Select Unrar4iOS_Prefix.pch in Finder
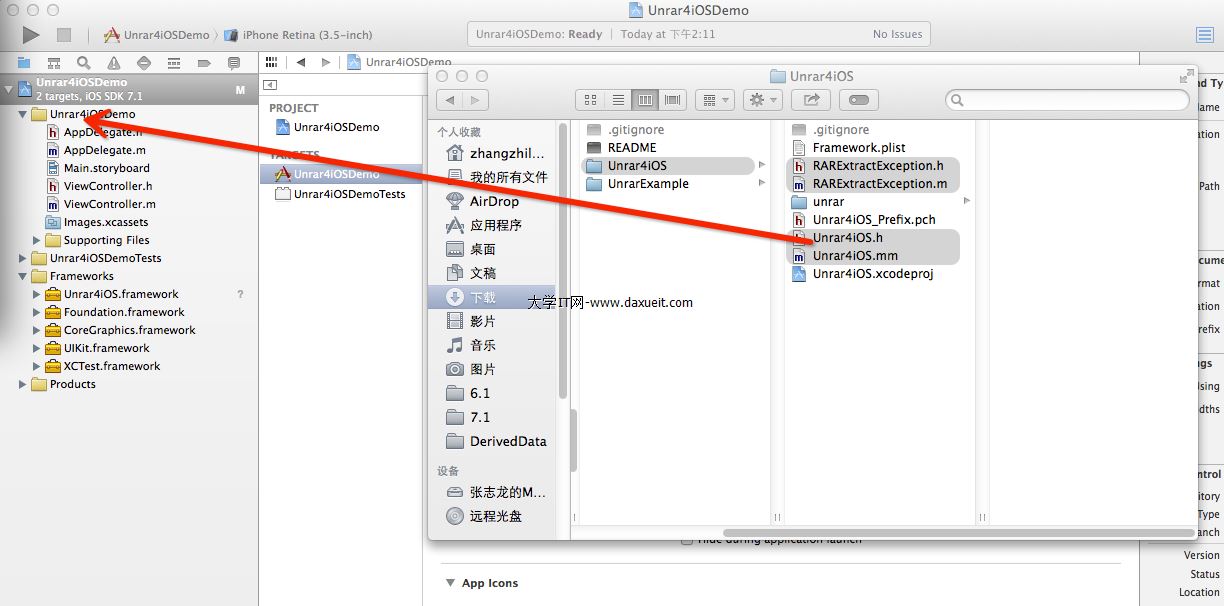 click(x=872, y=220)
